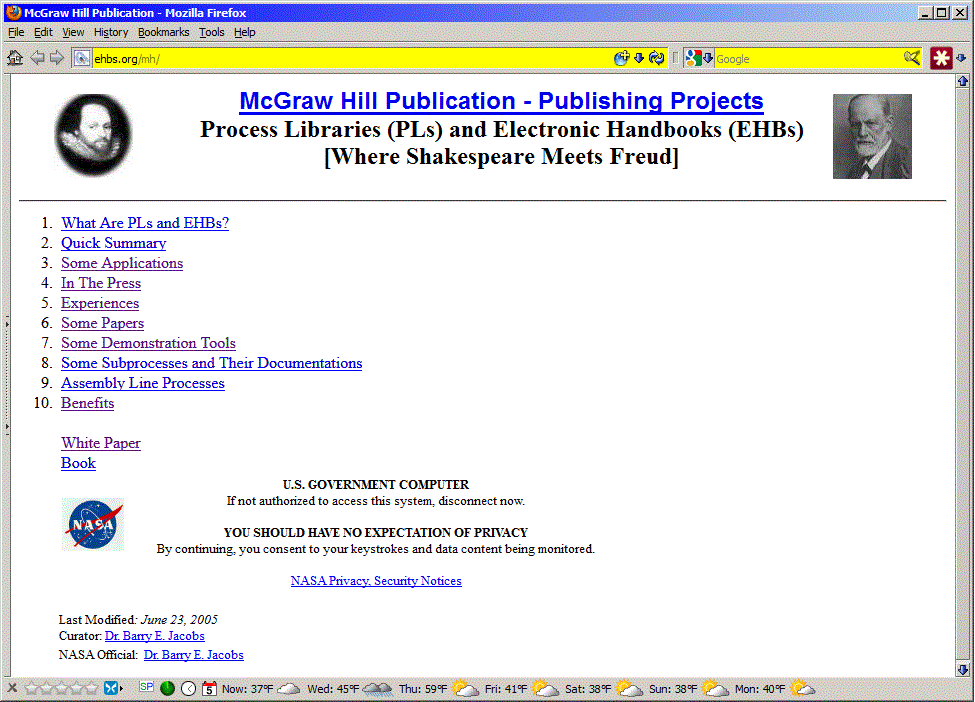
Task: Open the search engine selector dropdown arrow
Action: pyautogui.click(x=708, y=58)
